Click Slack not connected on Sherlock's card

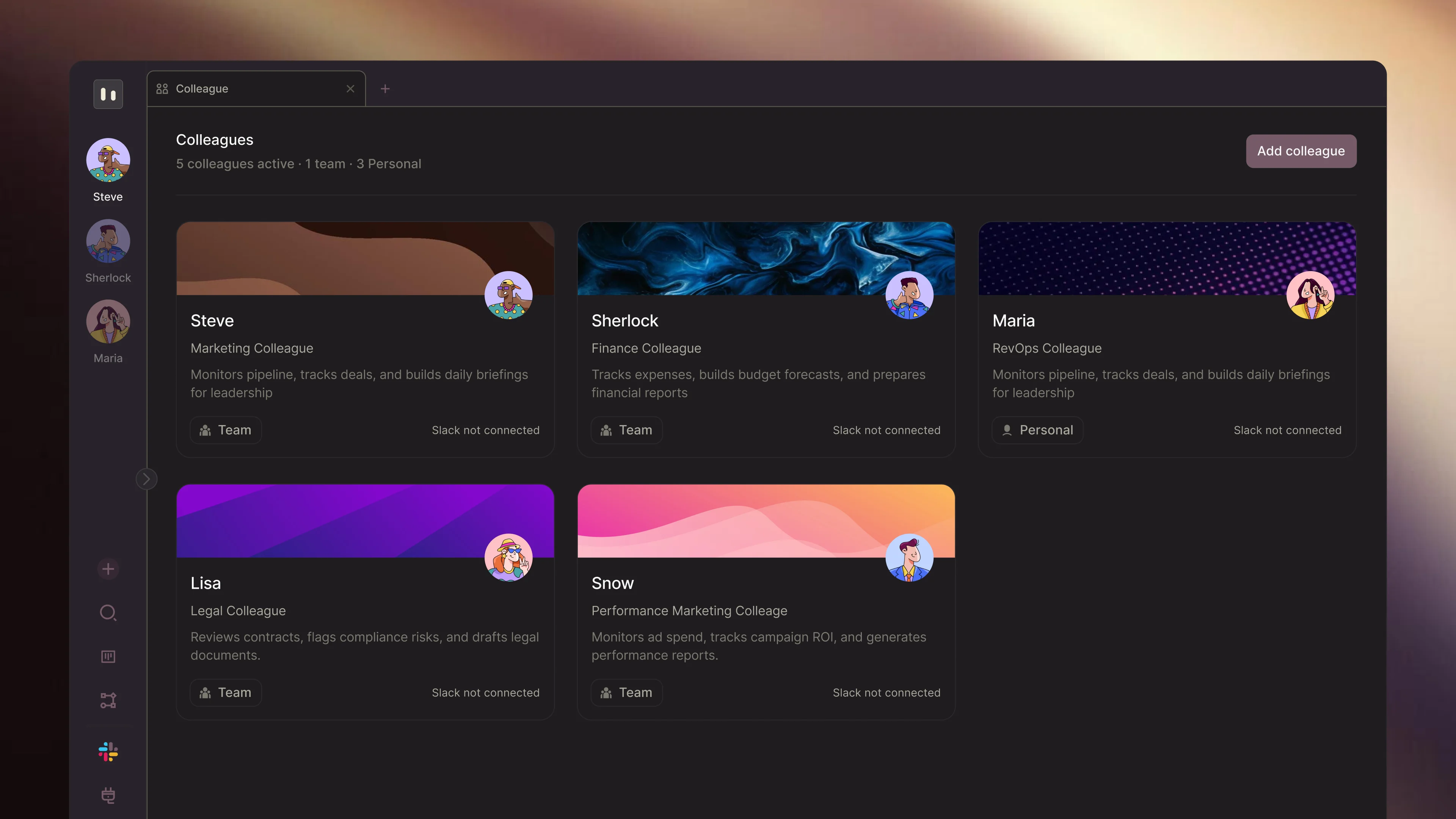886,430
